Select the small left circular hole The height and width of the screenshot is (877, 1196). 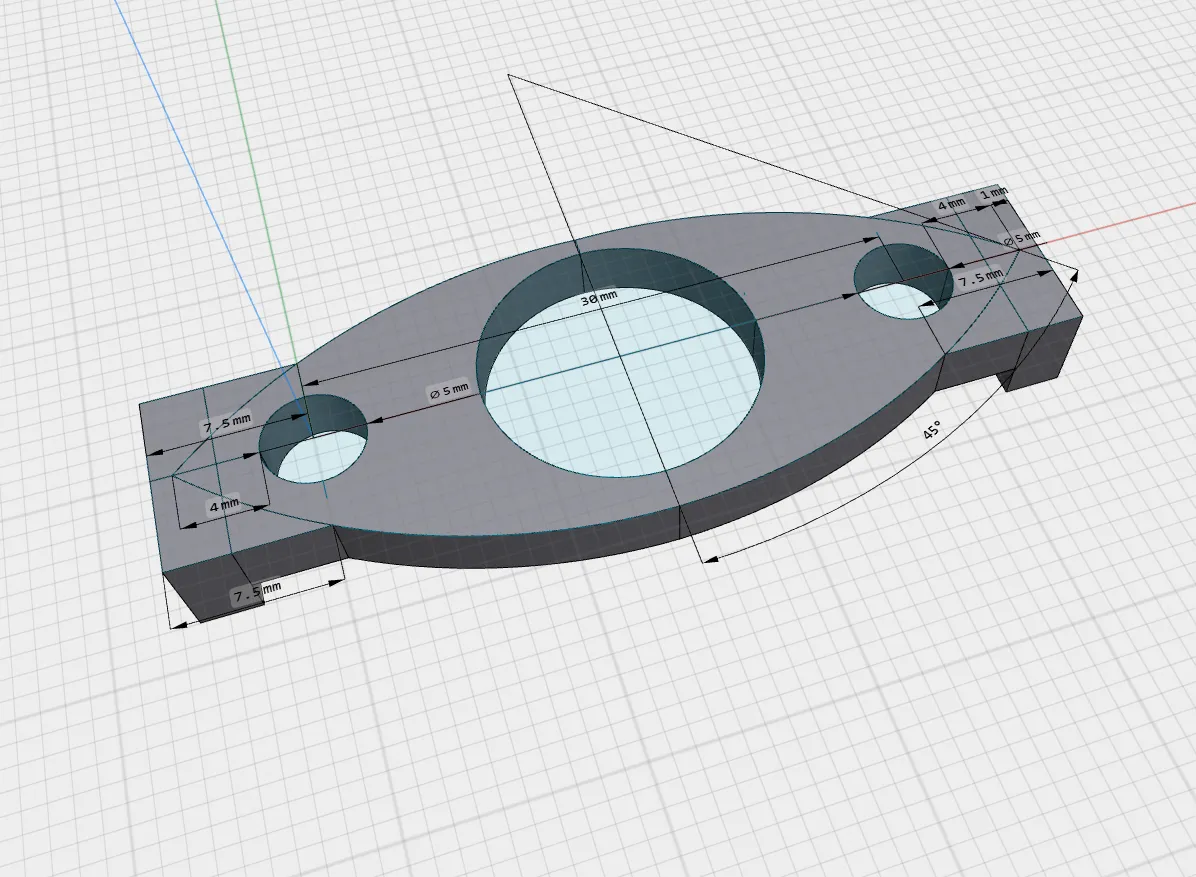point(313,438)
